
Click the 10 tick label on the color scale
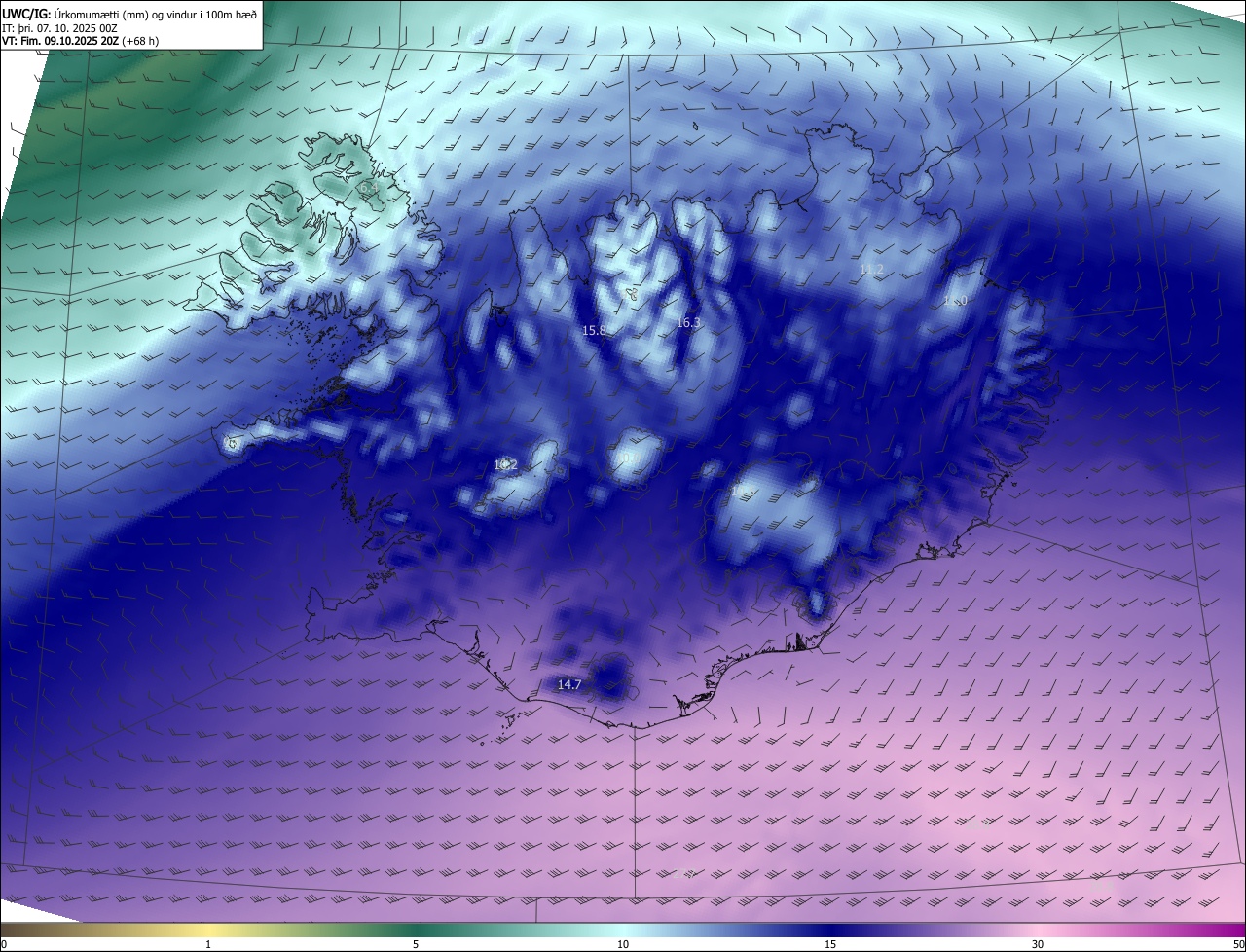click(623, 944)
